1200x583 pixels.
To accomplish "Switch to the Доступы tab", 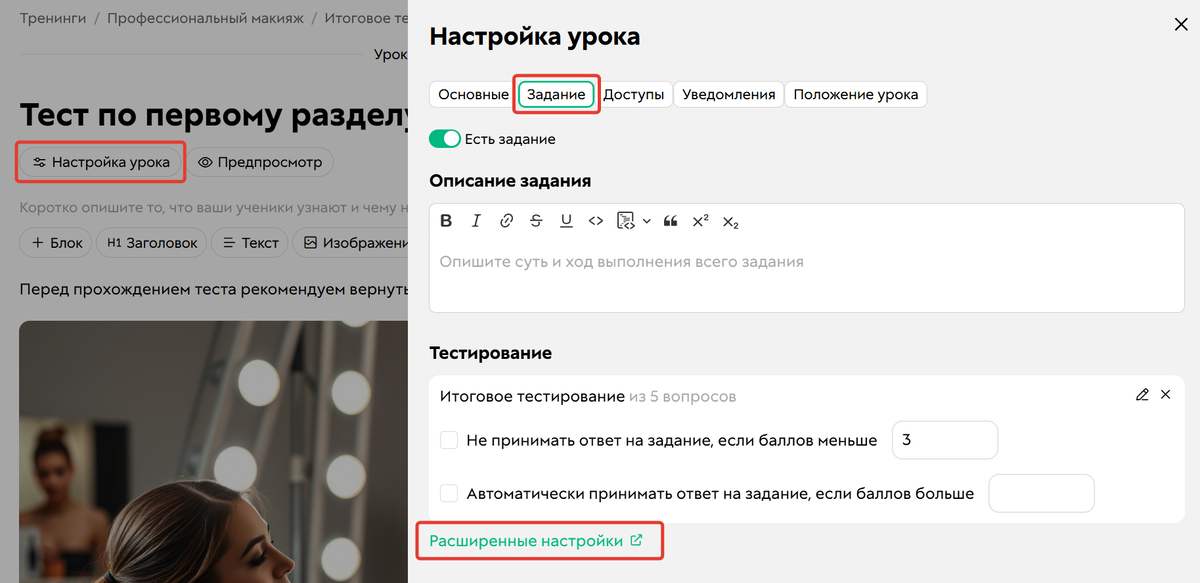I will tap(634, 94).
